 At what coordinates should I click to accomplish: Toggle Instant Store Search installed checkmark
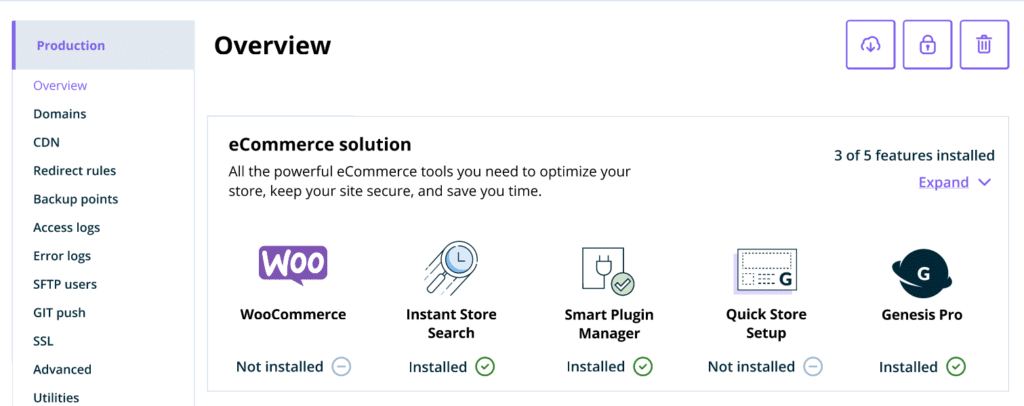pos(485,367)
